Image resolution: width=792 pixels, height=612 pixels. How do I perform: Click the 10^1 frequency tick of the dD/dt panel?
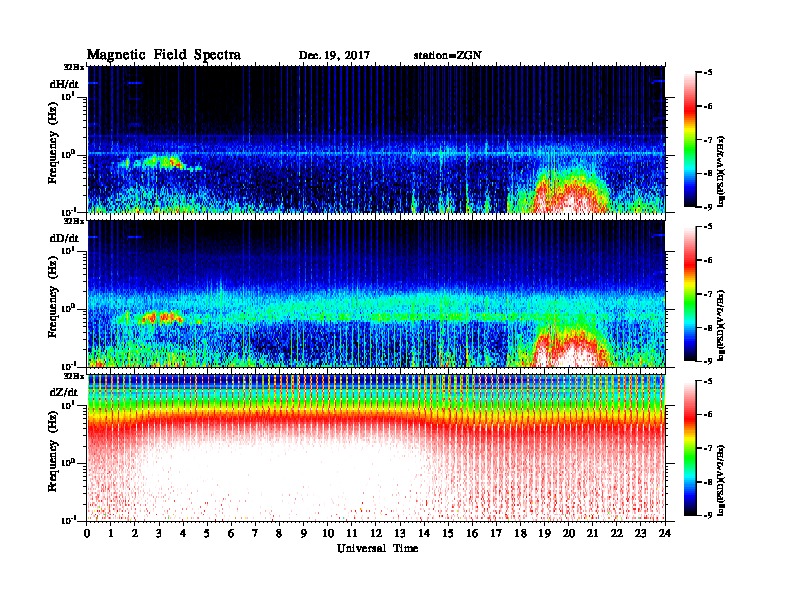[68, 251]
